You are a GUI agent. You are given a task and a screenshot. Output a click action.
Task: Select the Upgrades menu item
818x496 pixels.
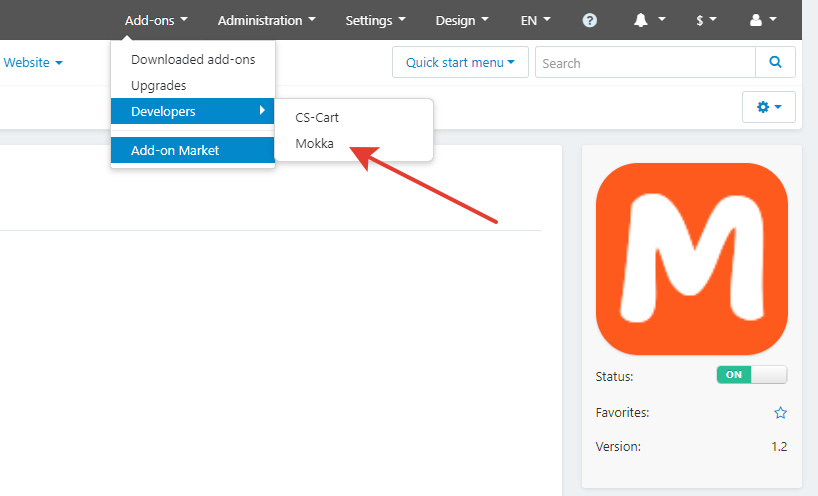pyautogui.click(x=158, y=85)
